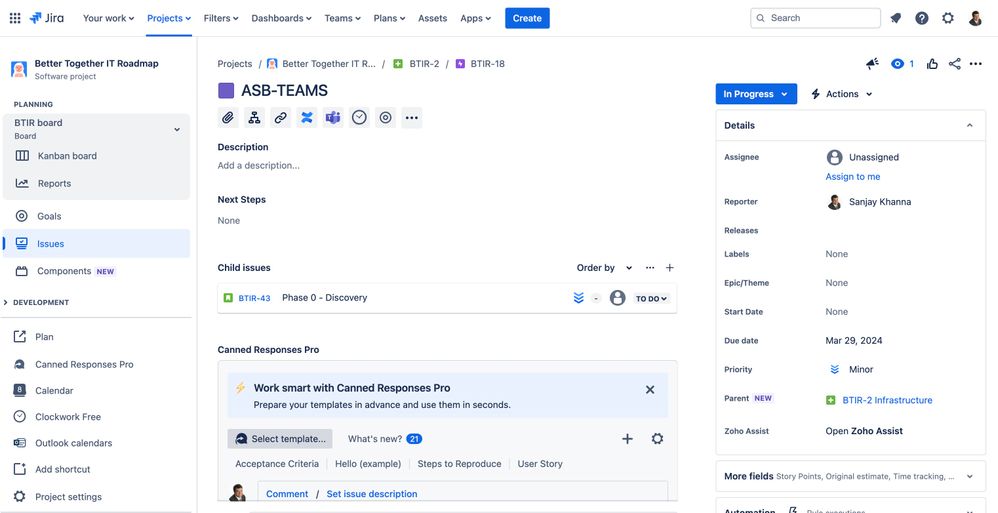The width and height of the screenshot is (998, 513).
Task: Collapse the Details panel
Action: (969, 125)
